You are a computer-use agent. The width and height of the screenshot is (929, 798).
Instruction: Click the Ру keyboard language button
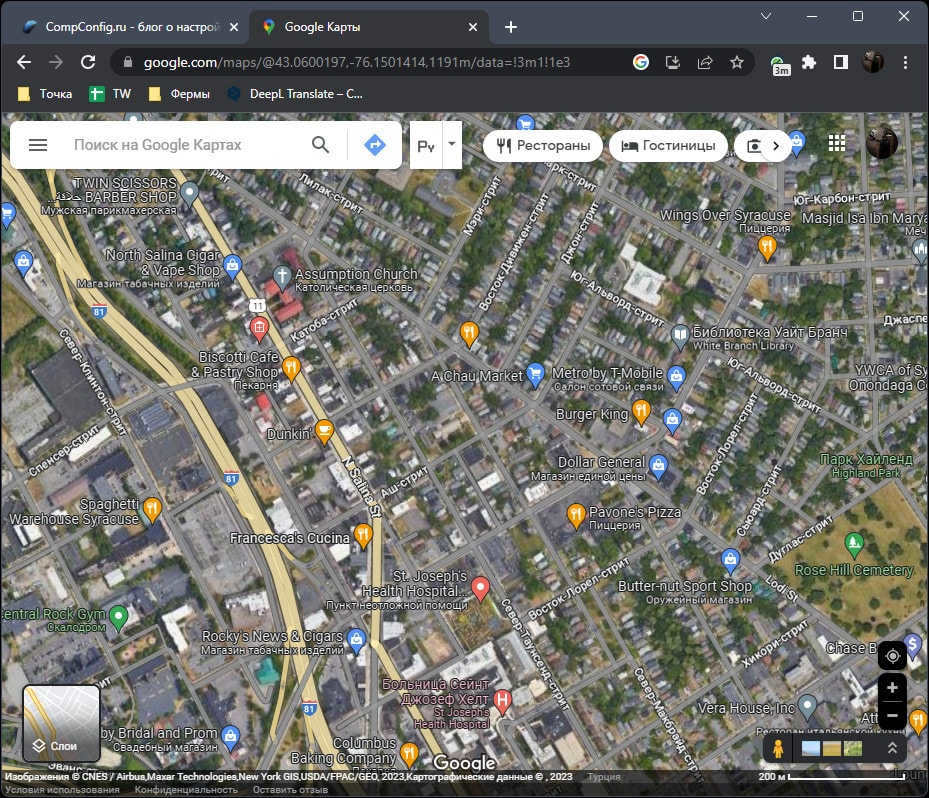coord(426,145)
